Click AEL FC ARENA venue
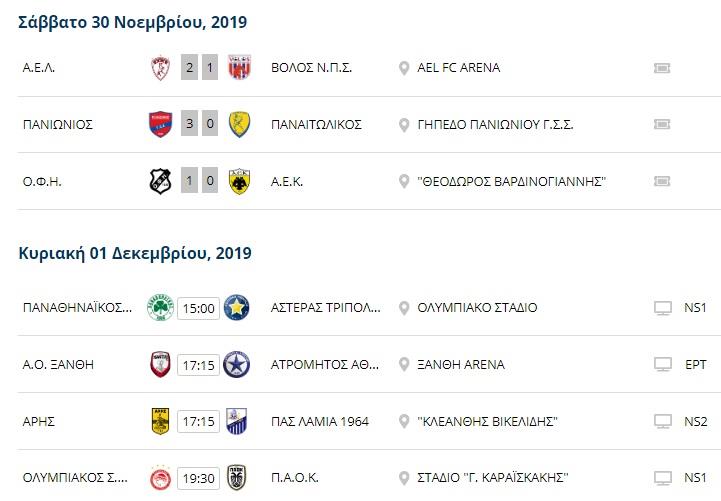Image resolution: width=721 pixels, height=501 pixels. pyautogui.click(x=458, y=68)
